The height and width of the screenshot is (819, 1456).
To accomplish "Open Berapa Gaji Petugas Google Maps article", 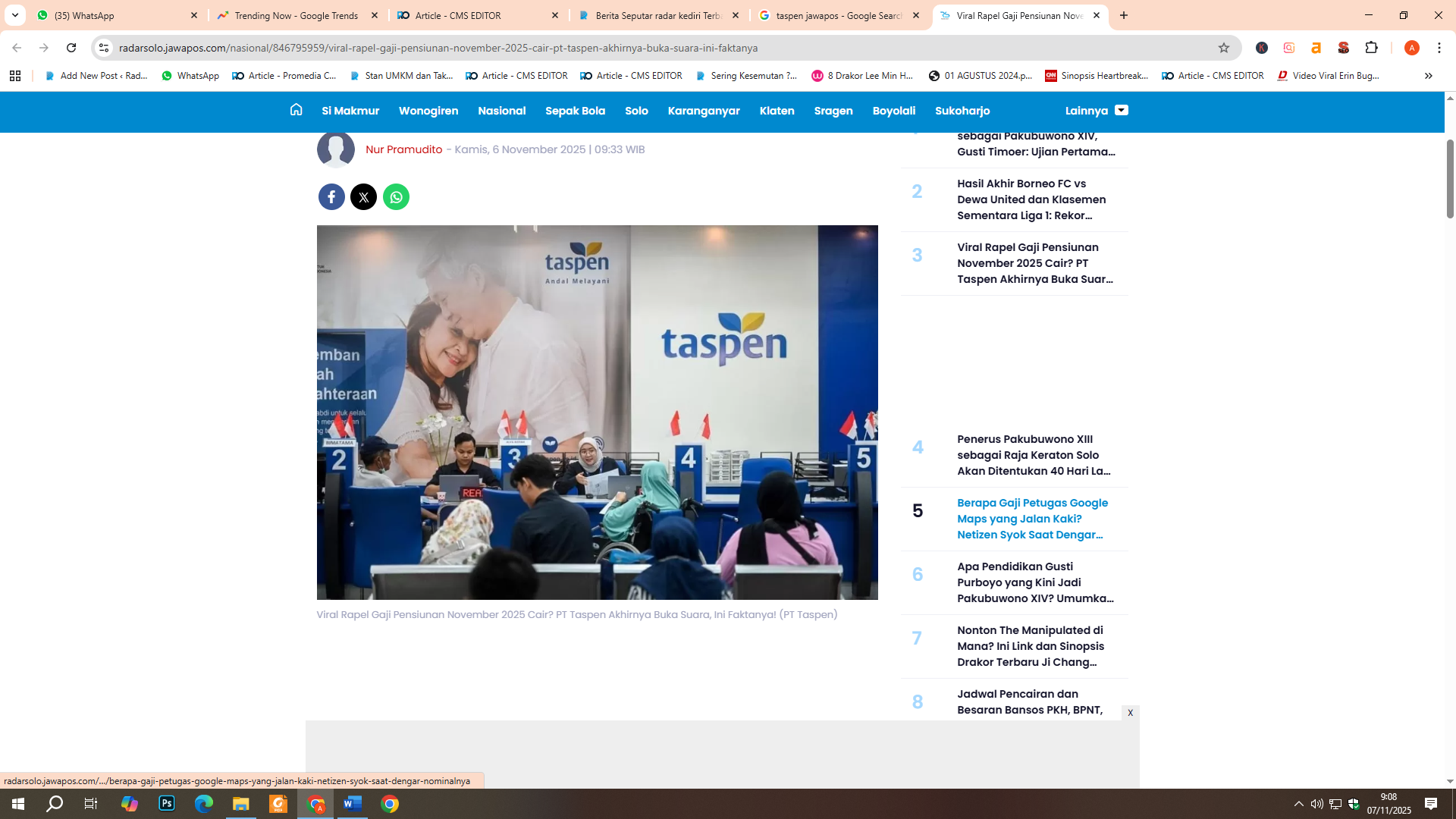I will point(1032,519).
